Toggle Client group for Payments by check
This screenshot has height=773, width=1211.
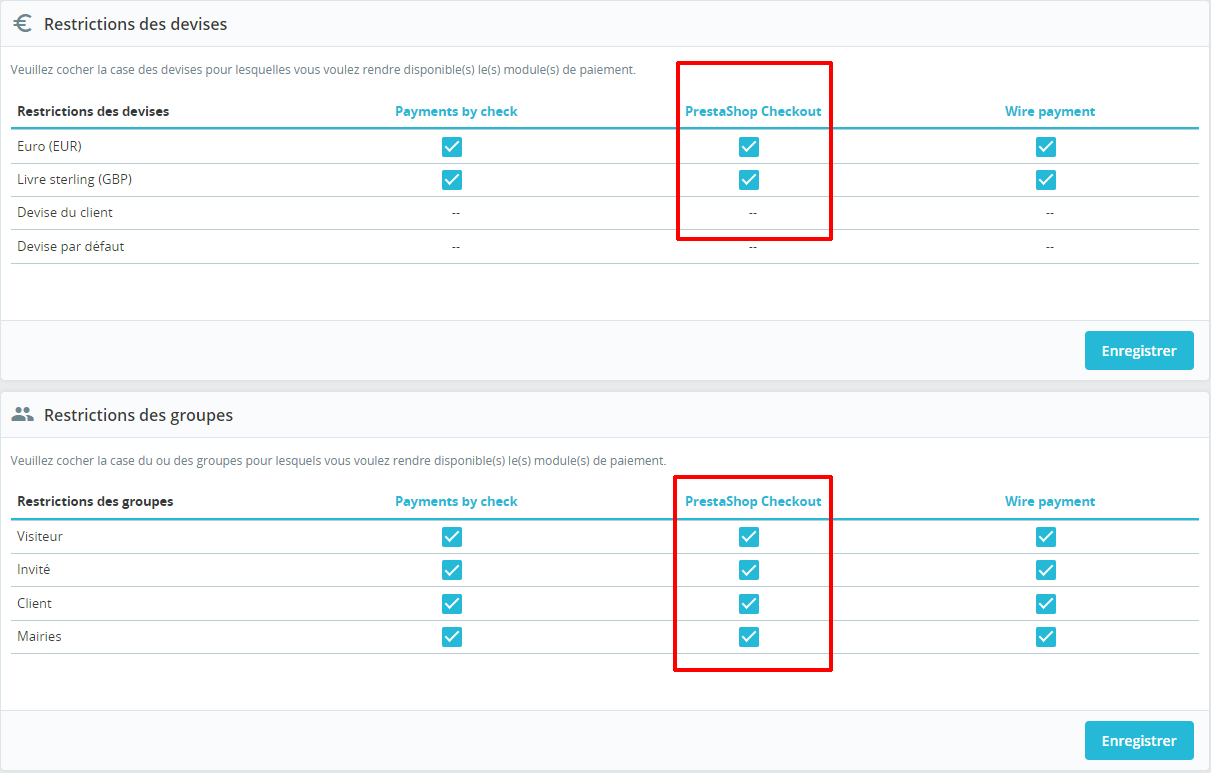[452, 604]
